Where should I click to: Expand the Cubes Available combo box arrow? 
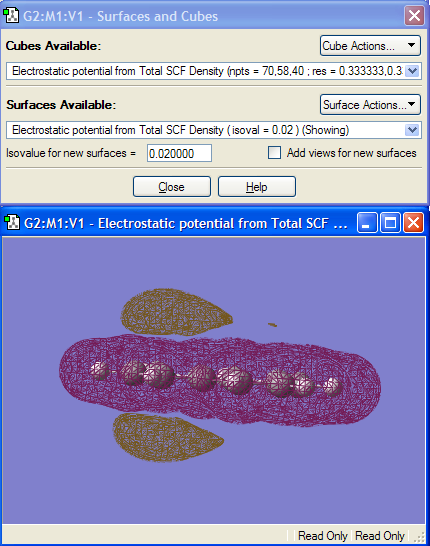click(x=413, y=71)
